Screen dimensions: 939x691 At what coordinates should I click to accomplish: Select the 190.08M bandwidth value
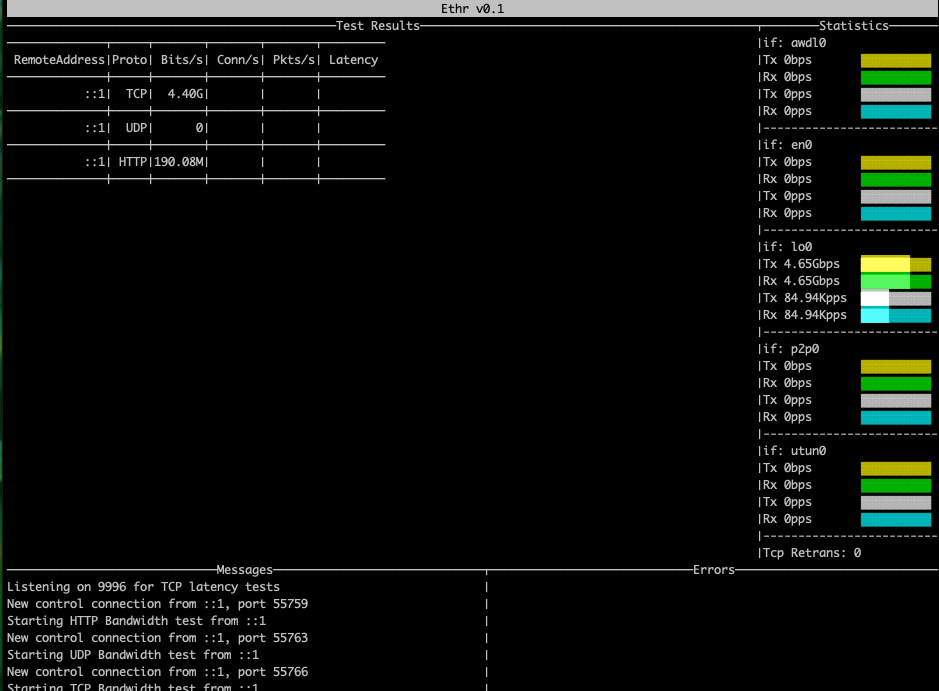178,162
